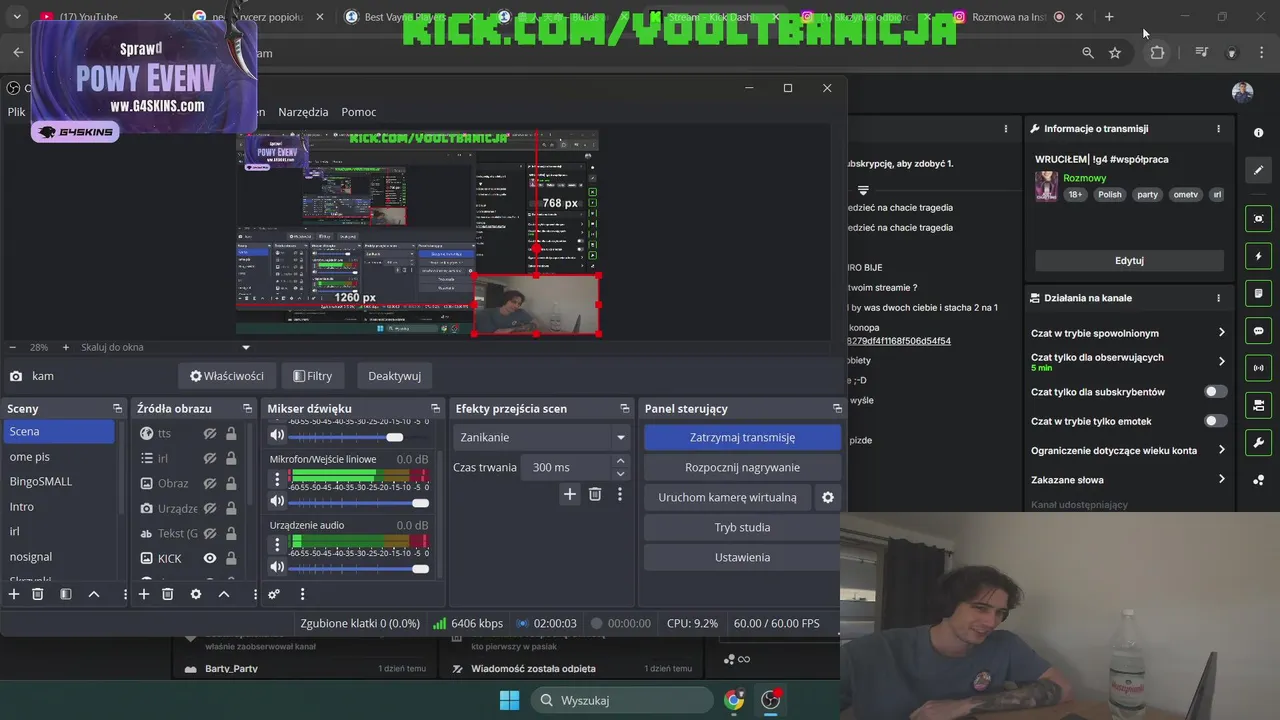Click Kick sidebar broadcast signal icon
The height and width of the screenshot is (720, 1280).
point(1258,368)
